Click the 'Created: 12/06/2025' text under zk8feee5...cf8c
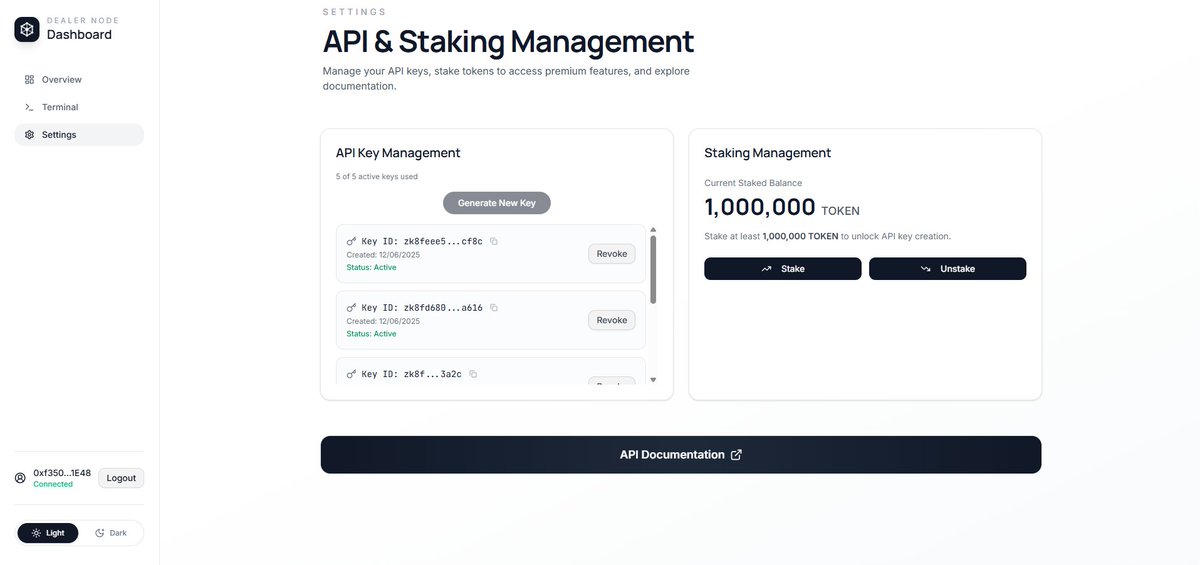 (x=383, y=255)
